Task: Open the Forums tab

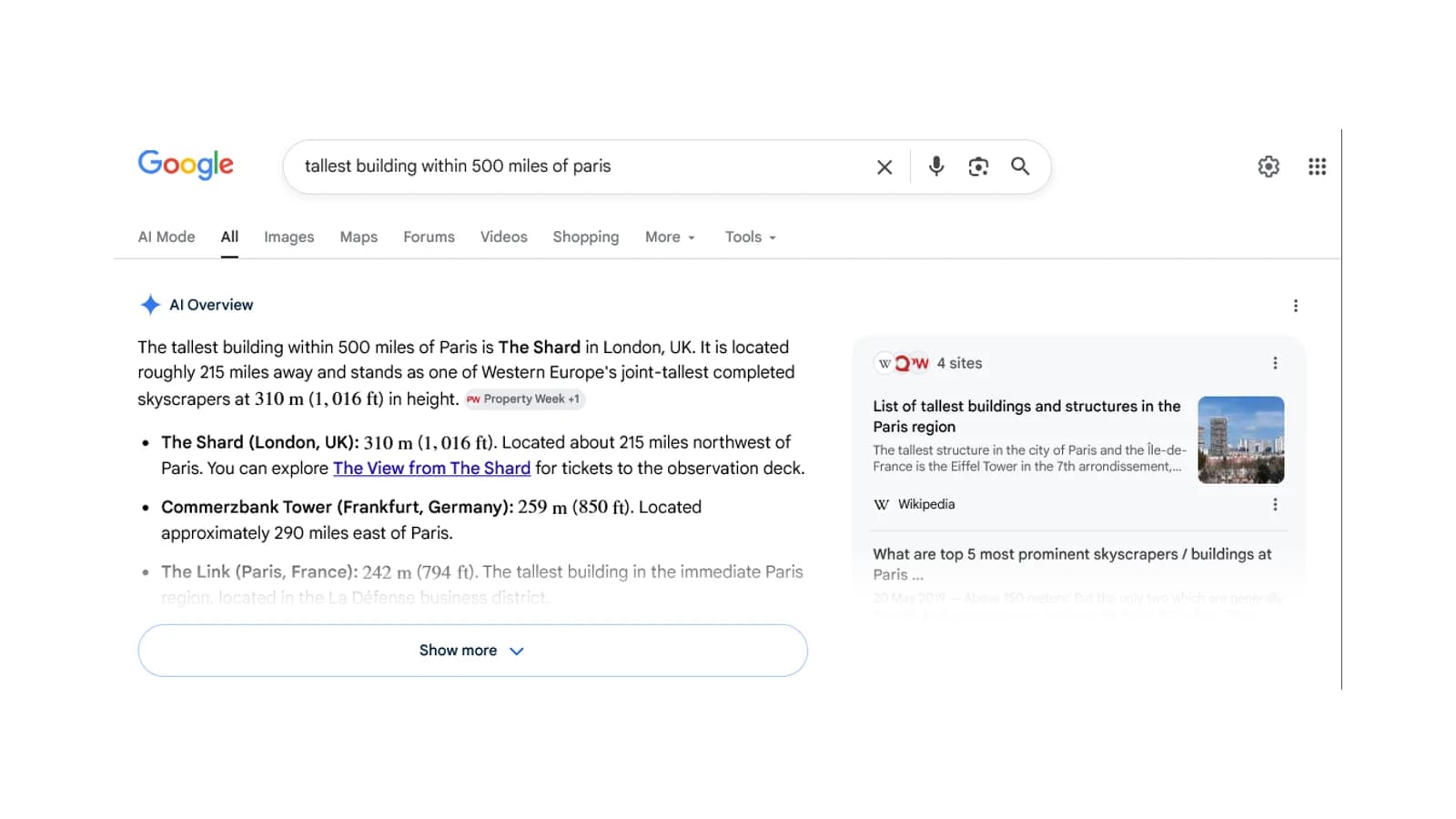Action: pos(429,237)
